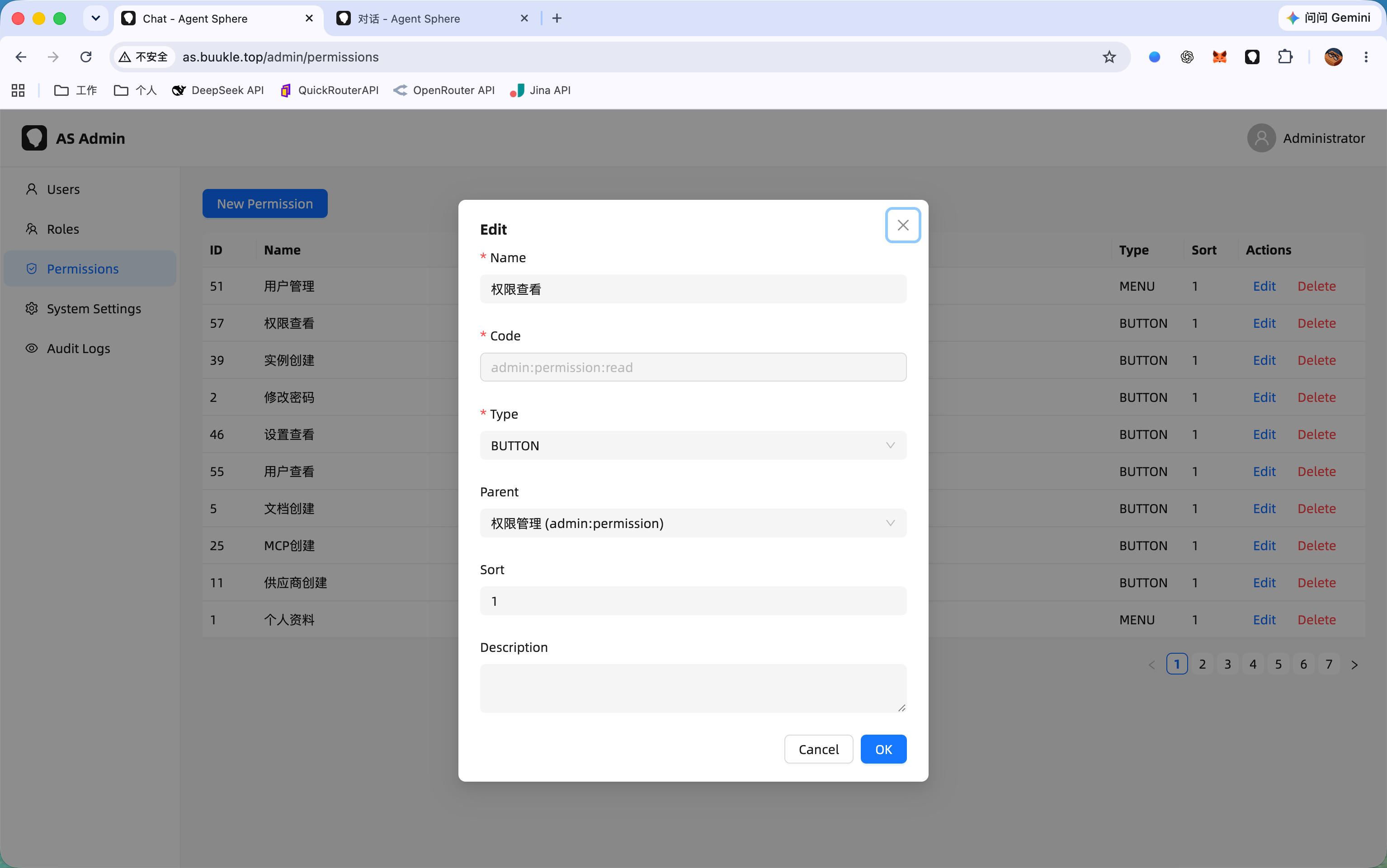This screenshot has width=1387, height=868.
Task: Click the AS Admin logo icon
Action: pos(34,138)
